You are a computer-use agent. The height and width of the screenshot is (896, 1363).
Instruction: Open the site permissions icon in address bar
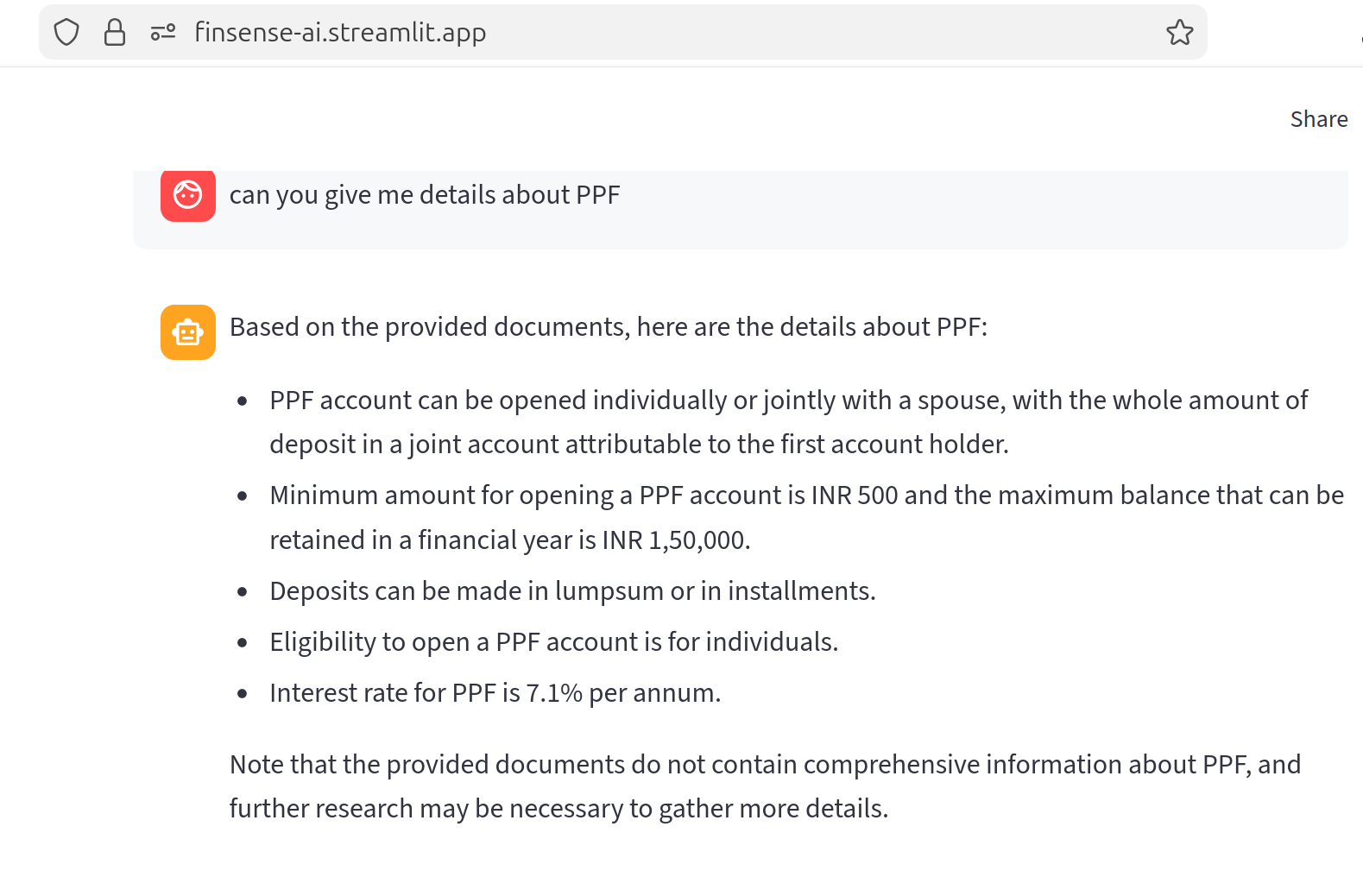(x=163, y=33)
